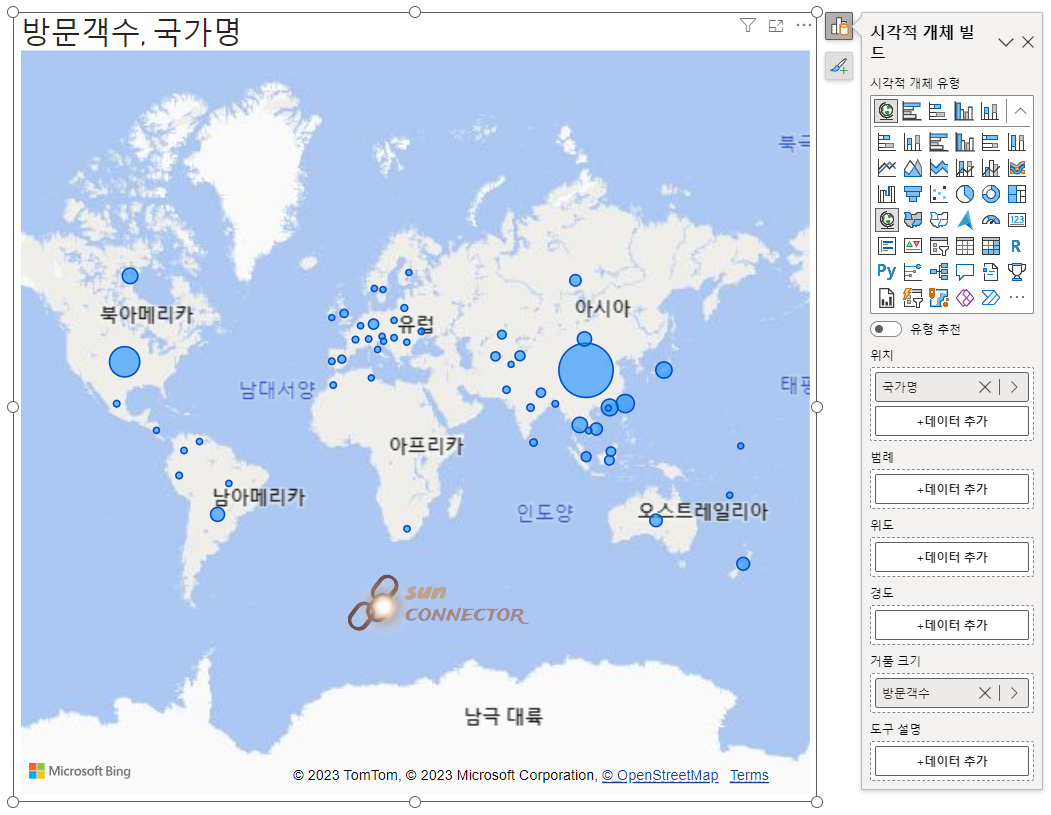Viewport: 1051px width, 815px height.
Task: Collapse the visual type gallery with up chevron
Action: tap(1020, 111)
